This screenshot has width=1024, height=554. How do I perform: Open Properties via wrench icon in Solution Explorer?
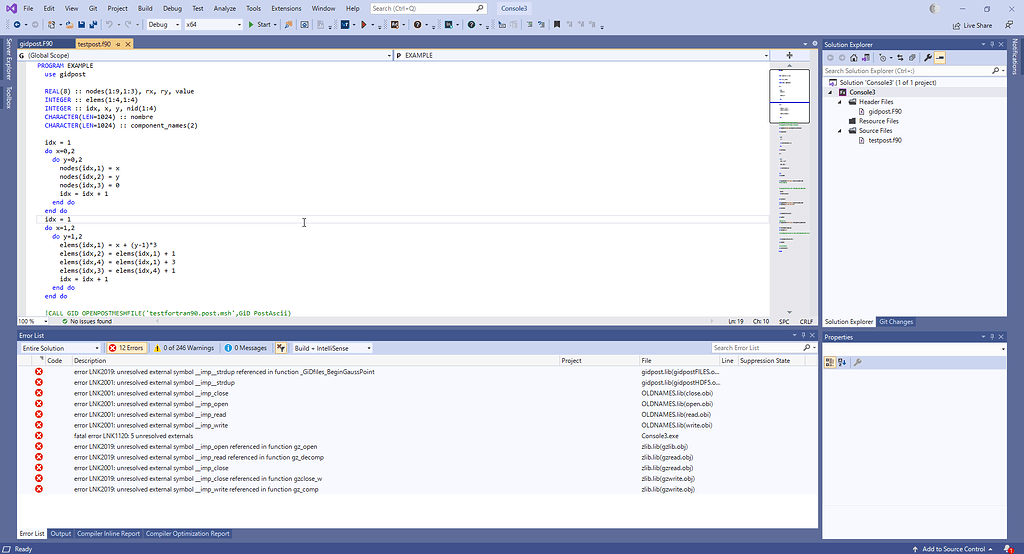[928, 58]
